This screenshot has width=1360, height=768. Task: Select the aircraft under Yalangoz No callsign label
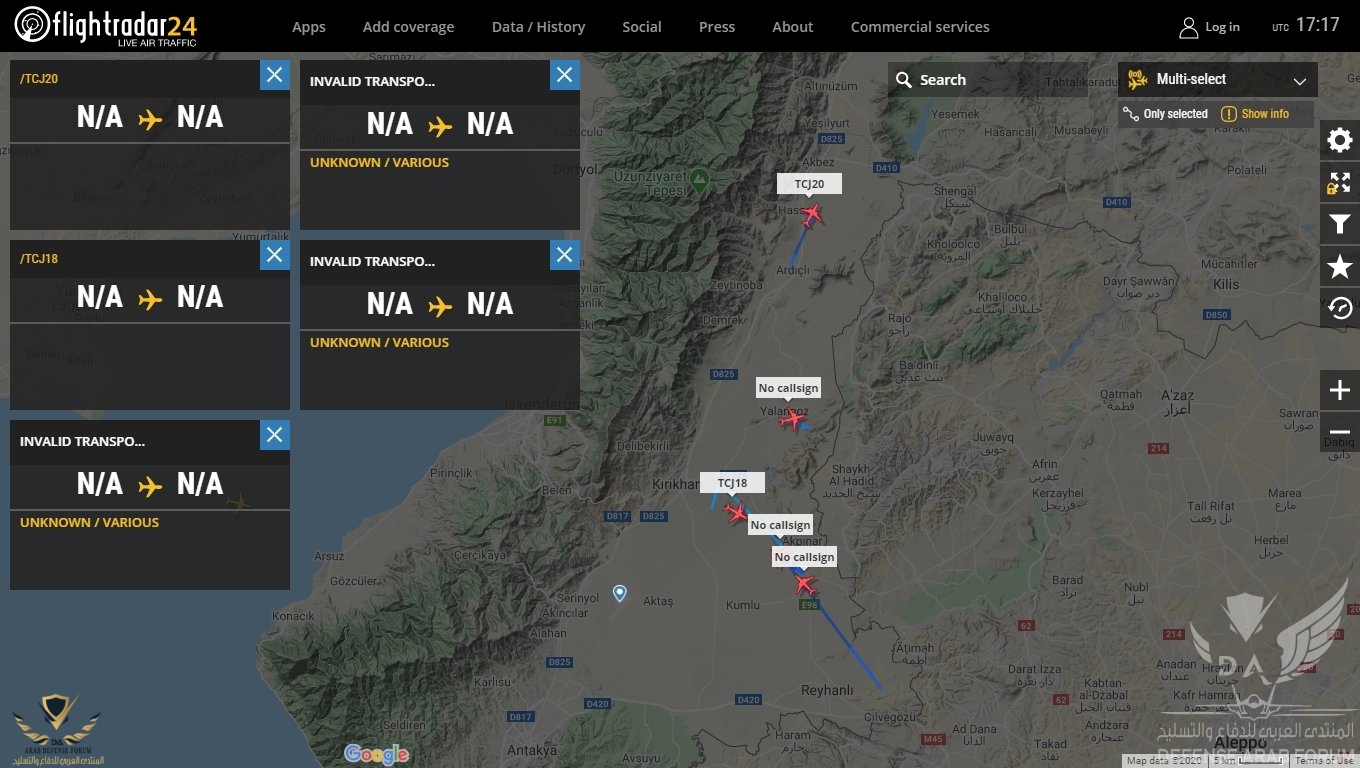pos(791,420)
